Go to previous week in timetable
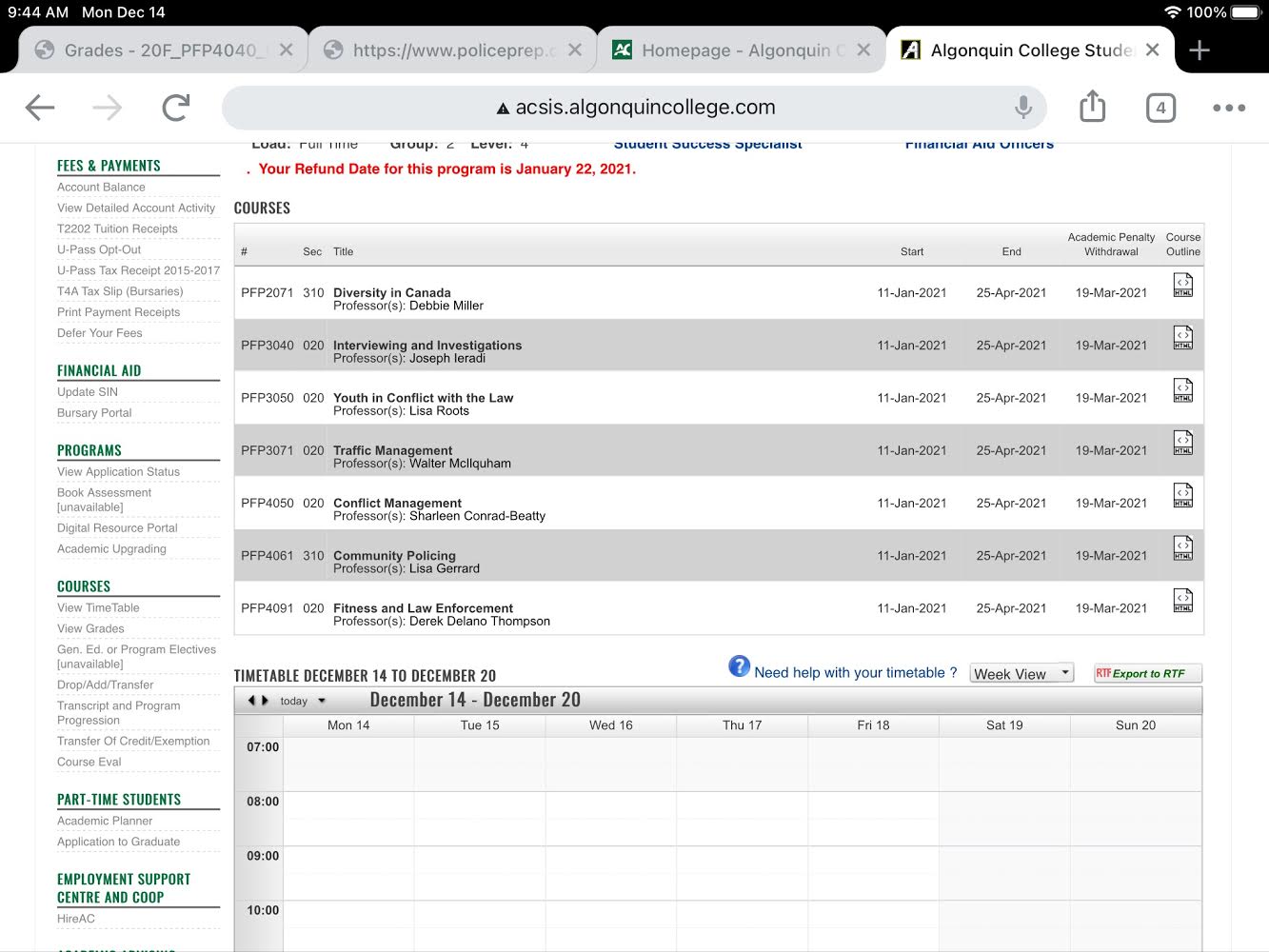Image resolution: width=1269 pixels, height=952 pixels. pos(251,701)
